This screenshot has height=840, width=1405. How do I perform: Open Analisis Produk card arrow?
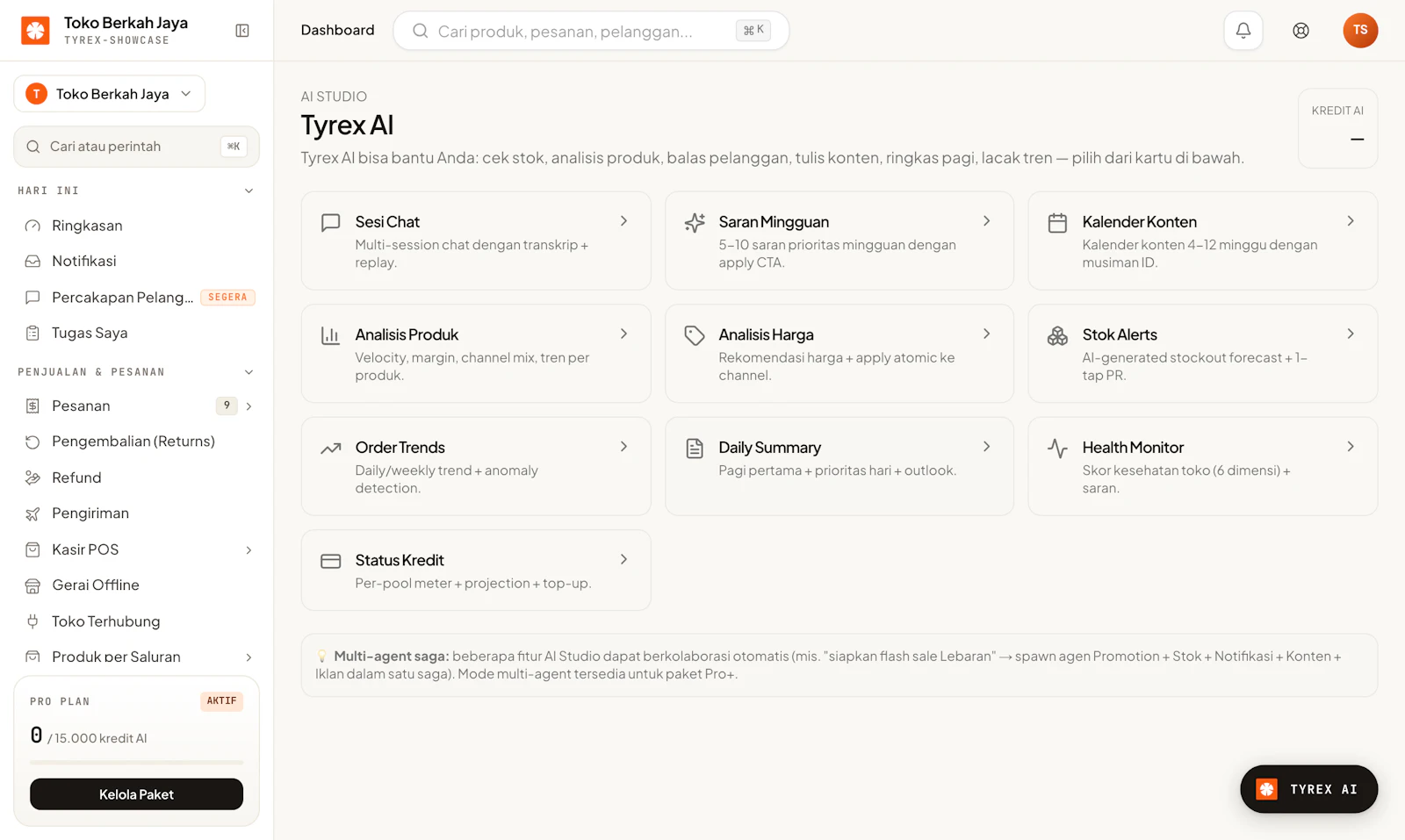623,334
